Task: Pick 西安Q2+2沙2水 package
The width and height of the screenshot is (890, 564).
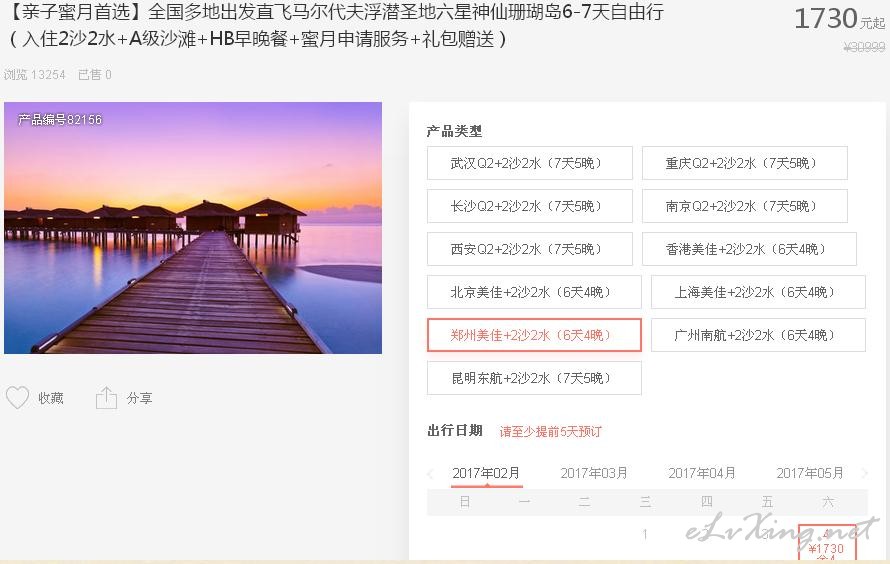Action: click(x=530, y=249)
